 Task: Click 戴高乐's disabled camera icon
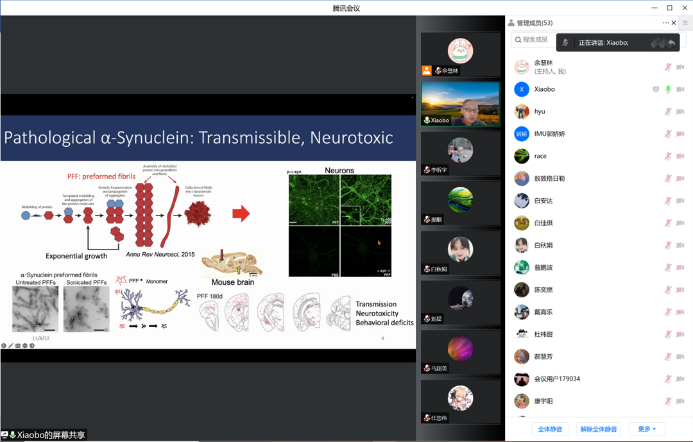(681, 312)
